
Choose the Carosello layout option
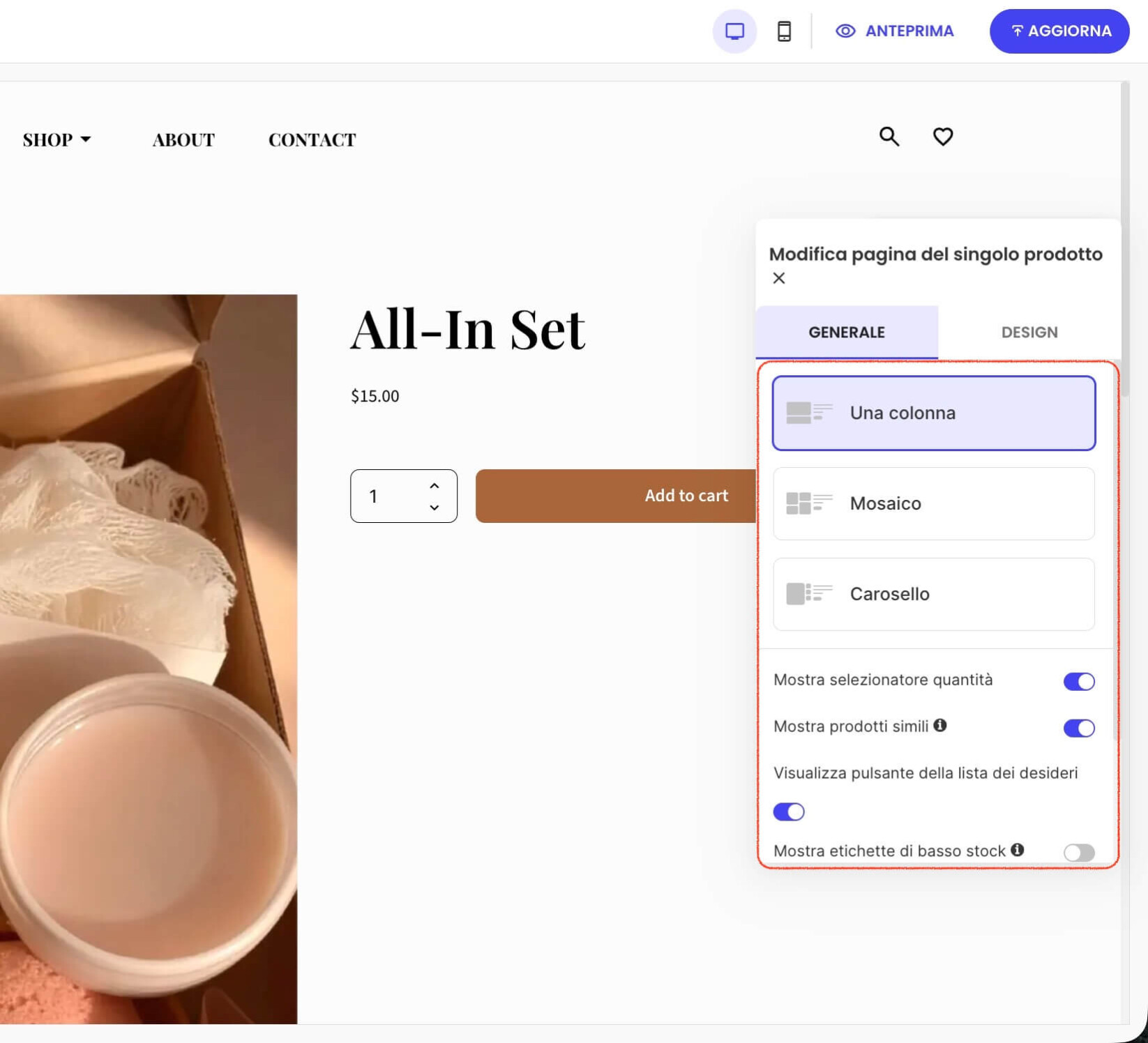pos(934,594)
